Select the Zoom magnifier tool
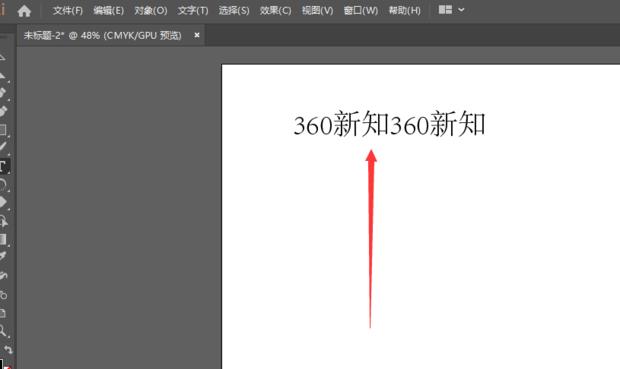Screen dimensions: 620x369 [x=3, y=330]
